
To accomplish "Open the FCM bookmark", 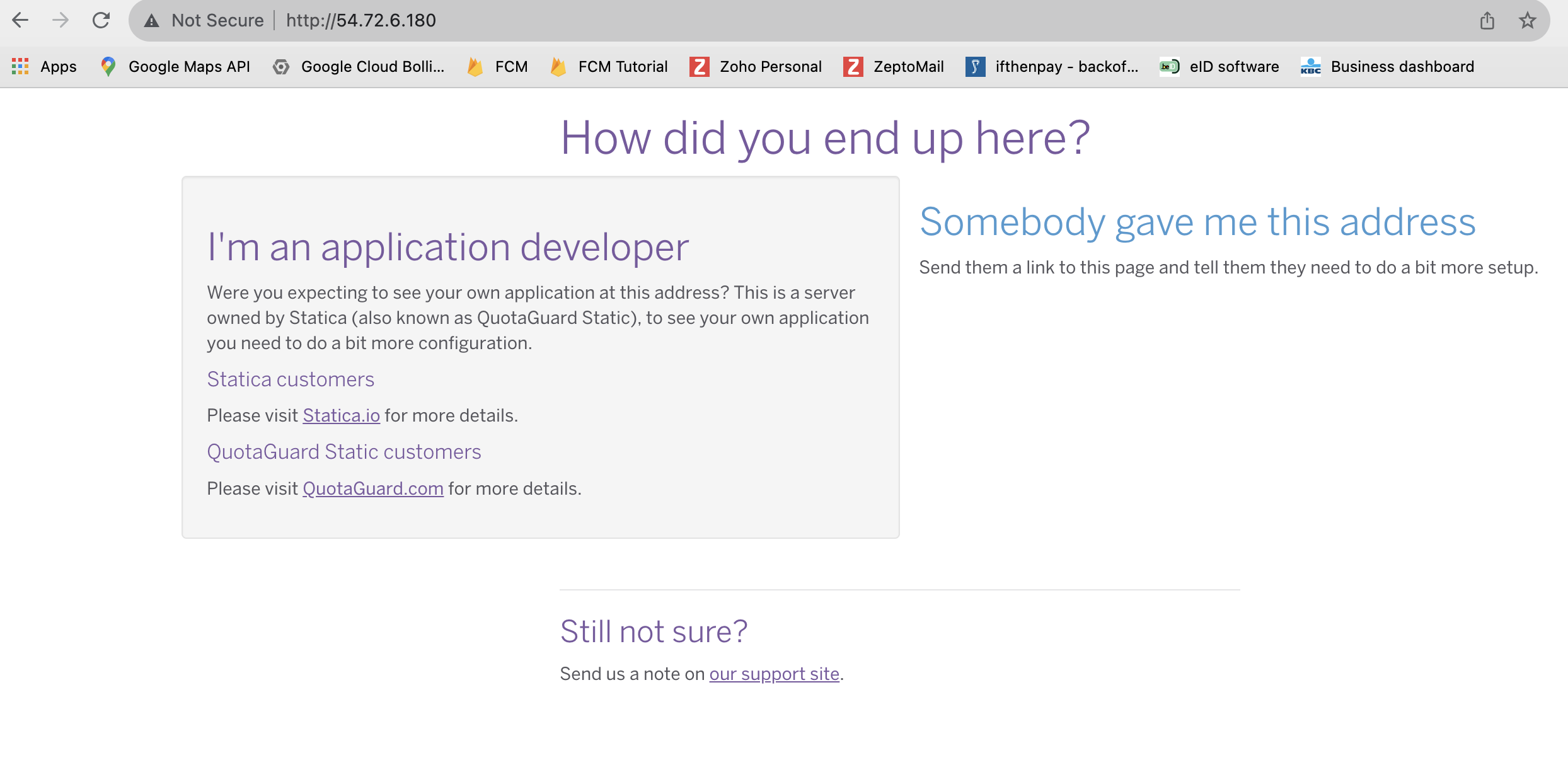I will pyautogui.click(x=497, y=66).
